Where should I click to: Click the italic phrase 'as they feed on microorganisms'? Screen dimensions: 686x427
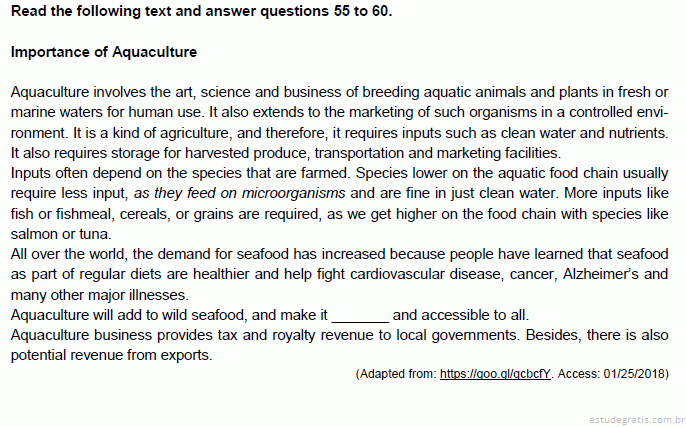click(239, 193)
